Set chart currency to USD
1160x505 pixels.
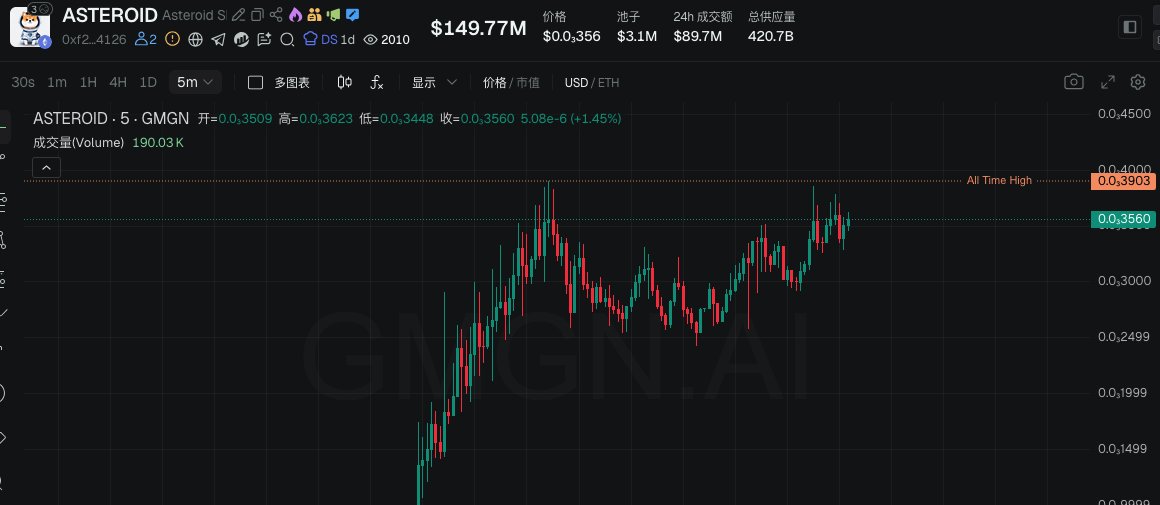(576, 83)
